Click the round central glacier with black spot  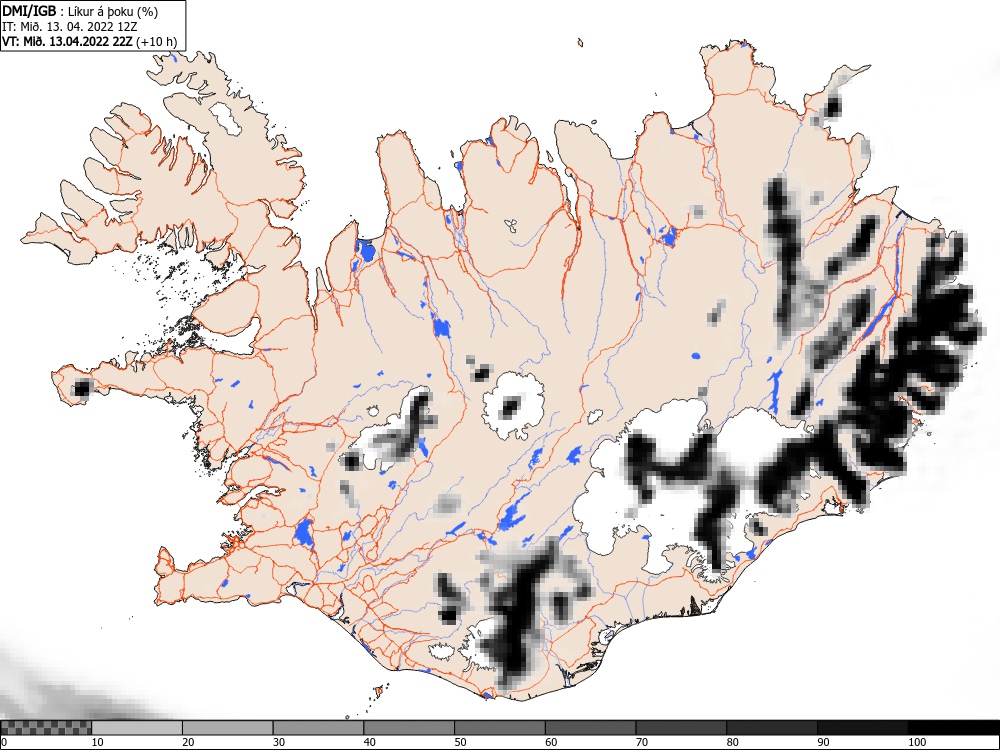coord(513,406)
